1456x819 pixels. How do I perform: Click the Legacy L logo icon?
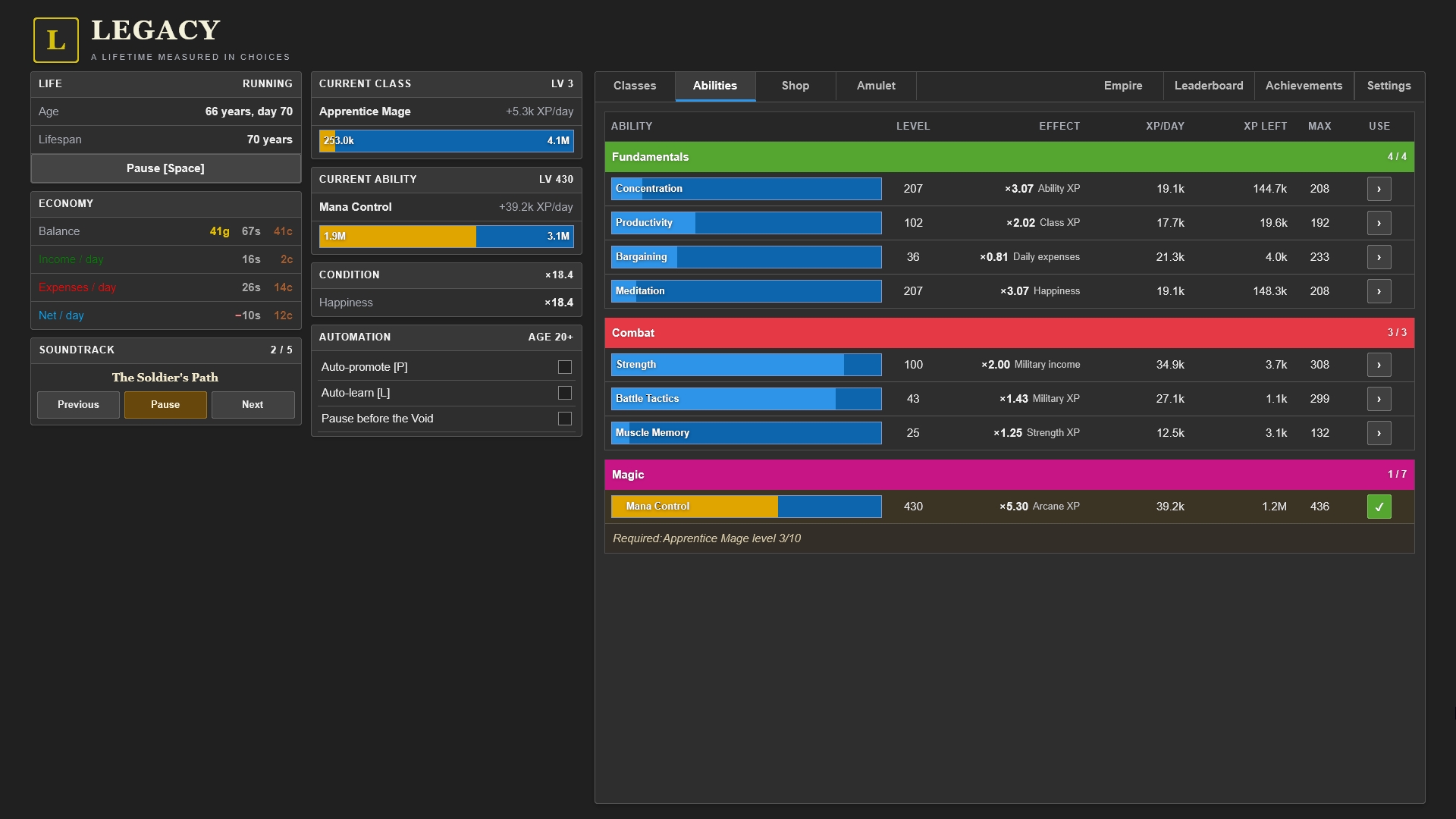(56, 40)
